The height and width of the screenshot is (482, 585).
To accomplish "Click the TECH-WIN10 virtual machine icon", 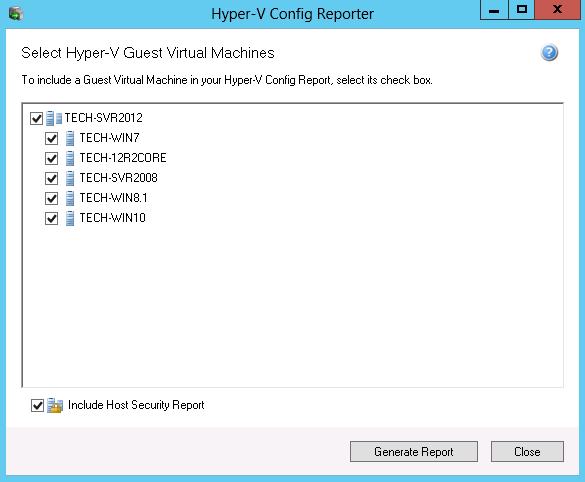I will (69, 218).
